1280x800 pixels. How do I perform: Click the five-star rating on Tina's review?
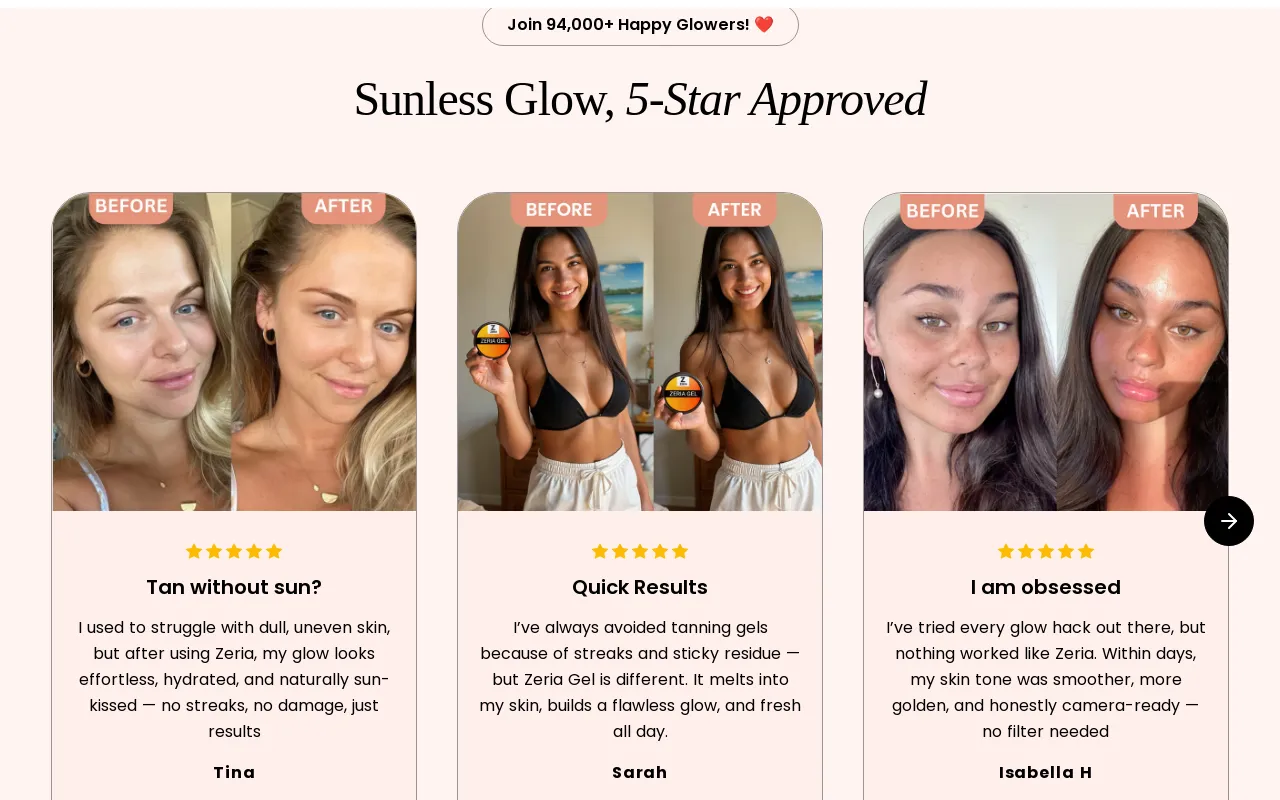[234, 551]
